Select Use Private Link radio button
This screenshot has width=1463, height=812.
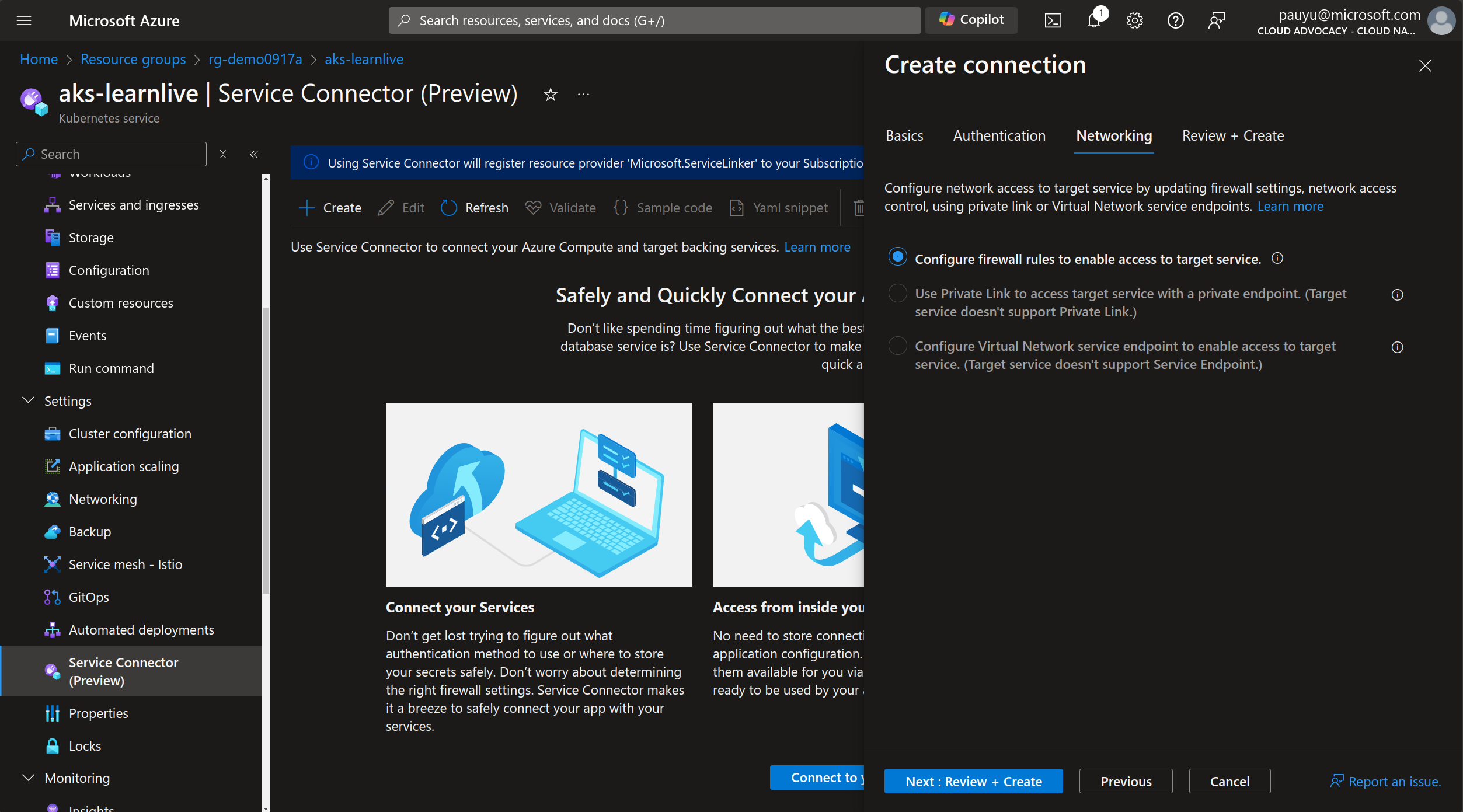click(x=897, y=293)
